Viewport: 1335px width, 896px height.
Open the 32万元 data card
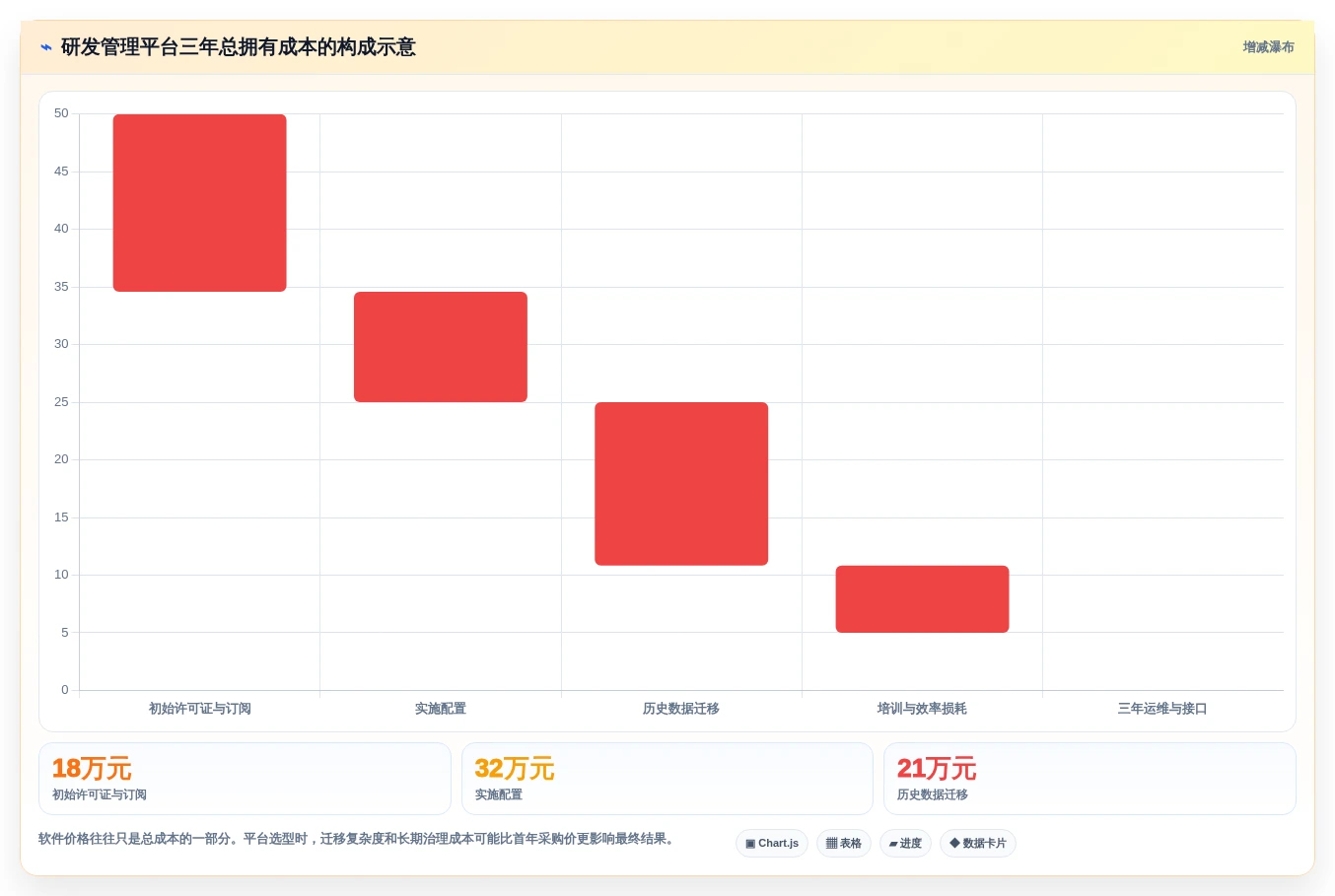(667, 779)
